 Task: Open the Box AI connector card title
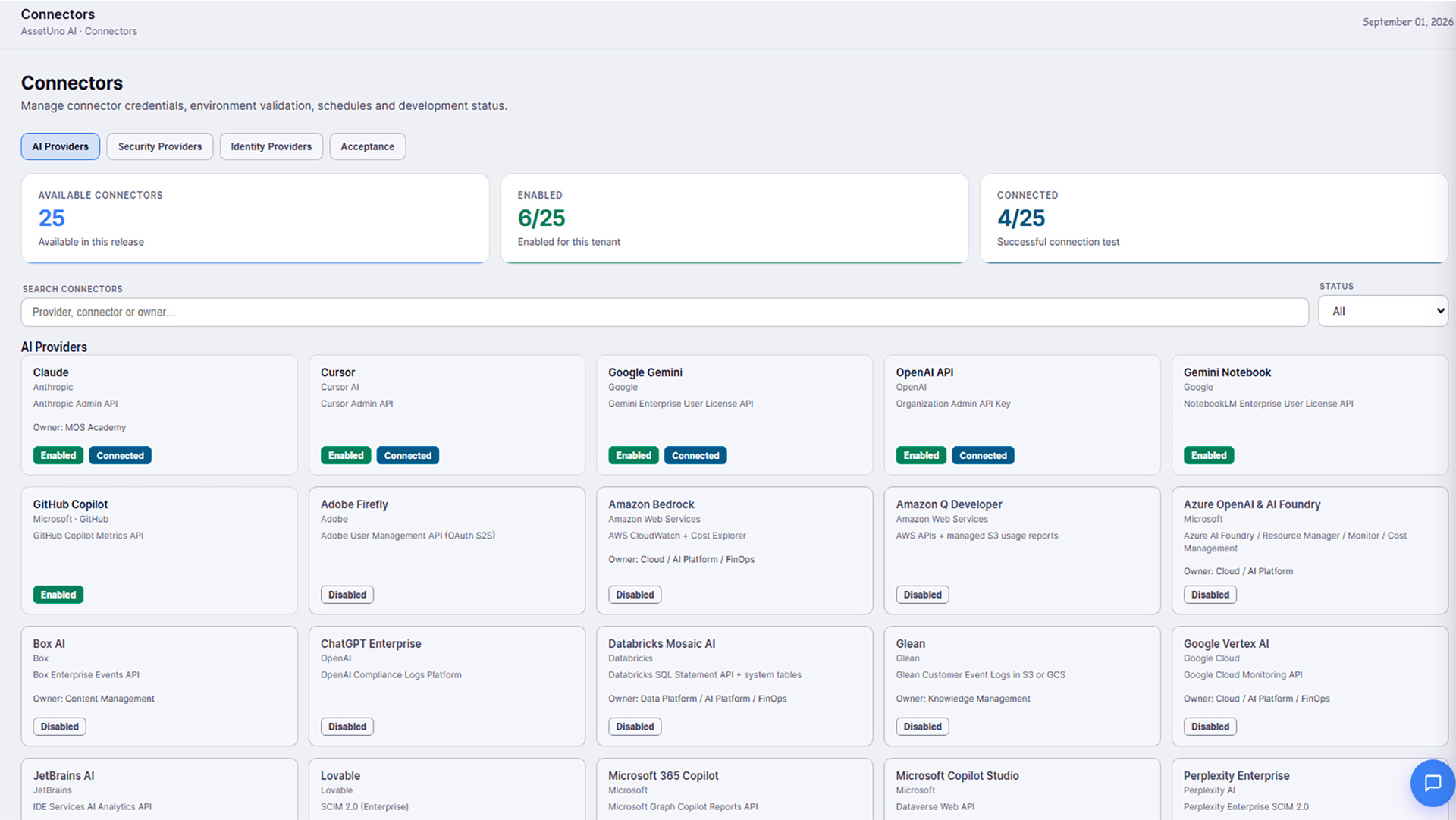click(x=49, y=644)
